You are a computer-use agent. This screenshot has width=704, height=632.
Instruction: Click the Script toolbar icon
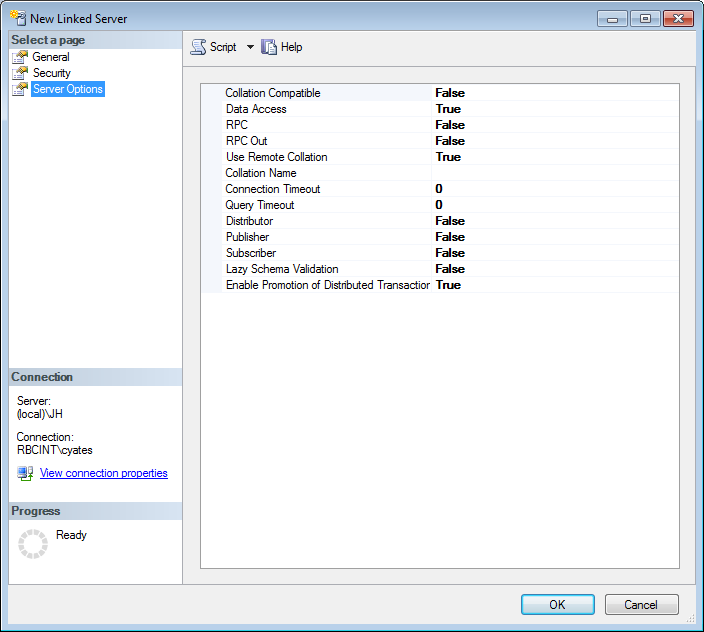pyautogui.click(x=198, y=47)
